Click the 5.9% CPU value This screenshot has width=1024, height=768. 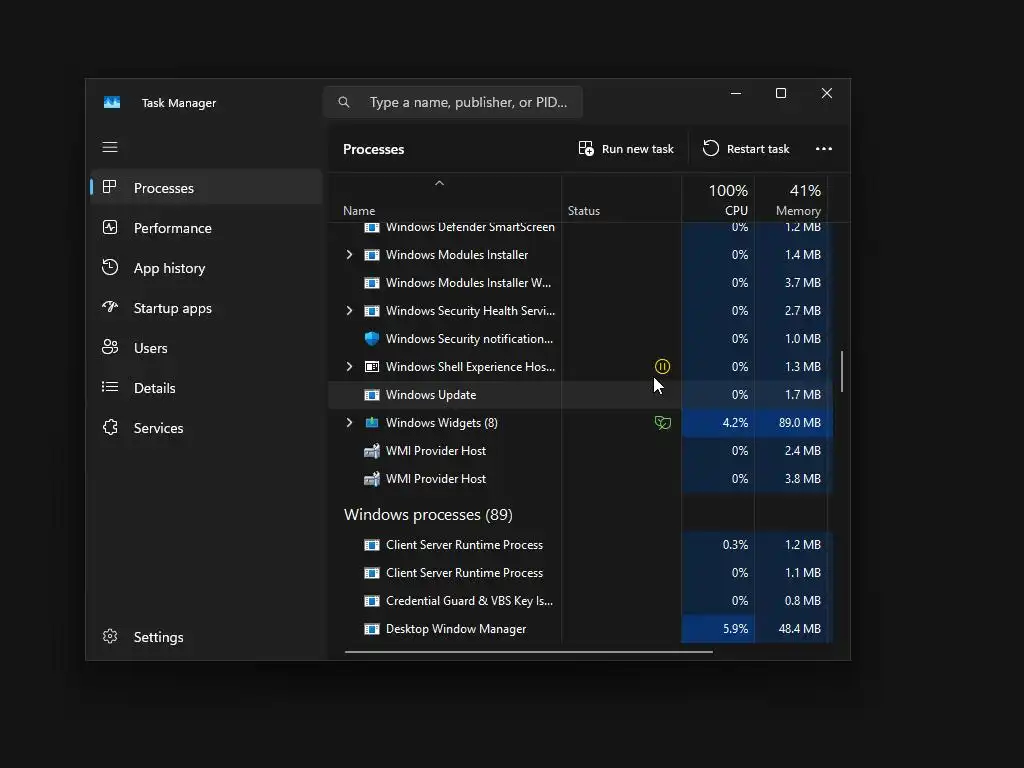[x=735, y=629]
